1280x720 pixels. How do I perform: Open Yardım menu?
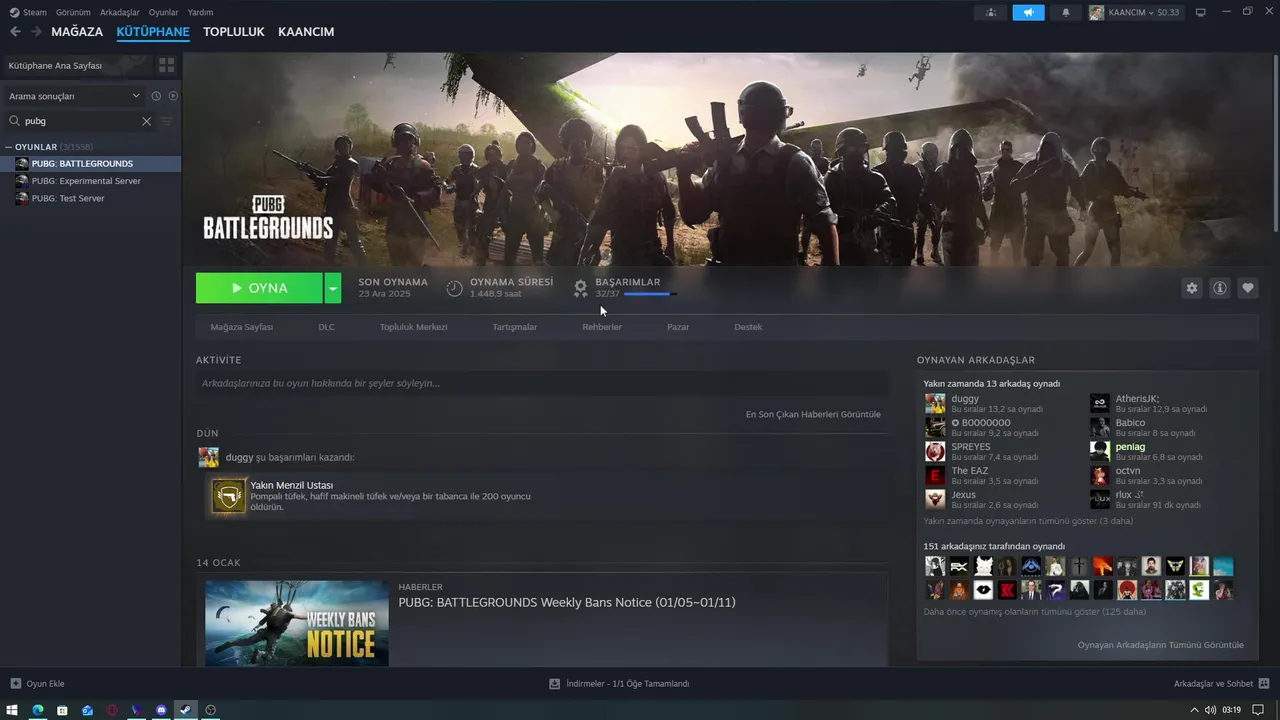tap(200, 12)
